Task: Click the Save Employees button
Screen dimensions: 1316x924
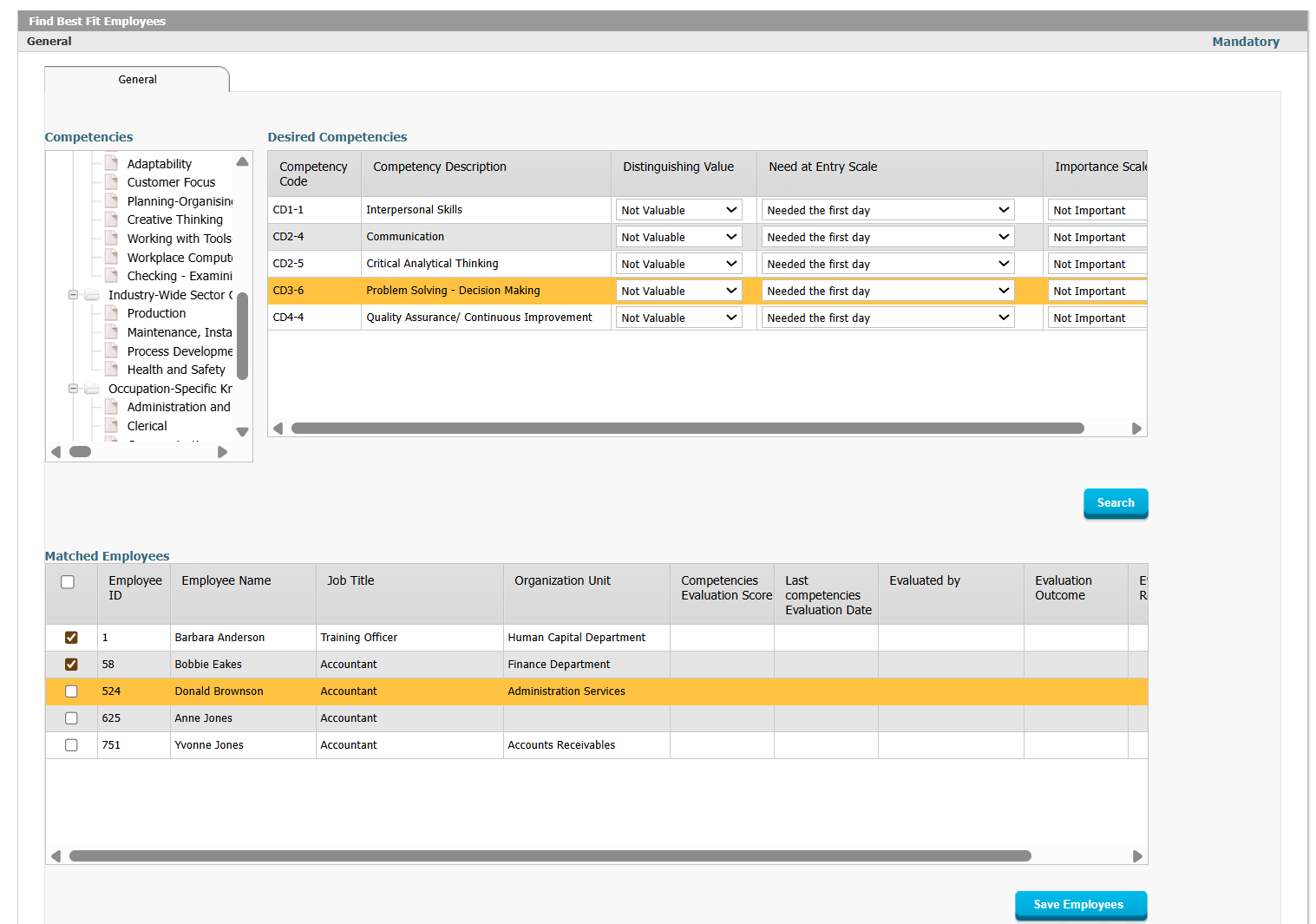Action: 1081,905
